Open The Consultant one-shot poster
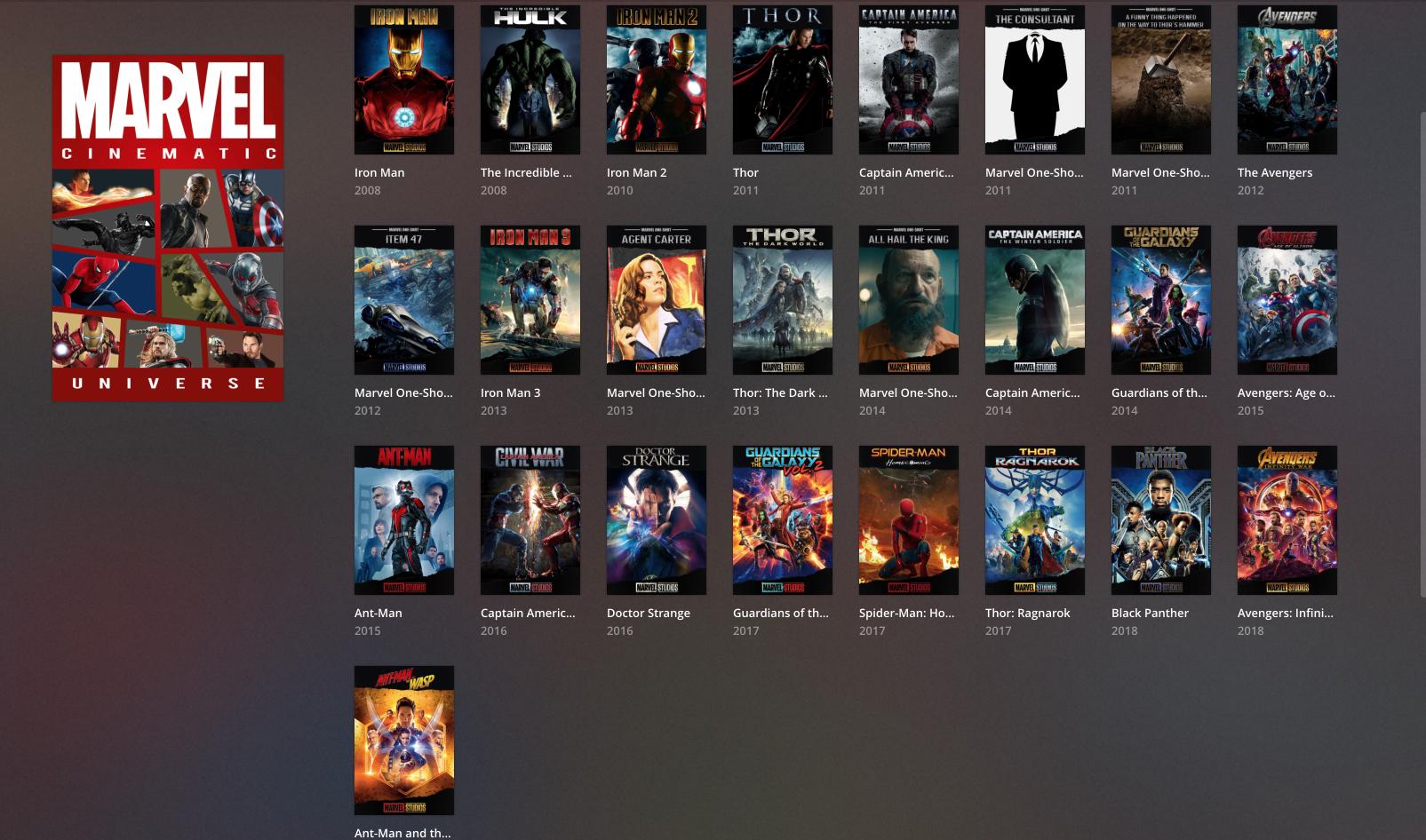The height and width of the screenshot is (840, 1426). click(1034, 79)
